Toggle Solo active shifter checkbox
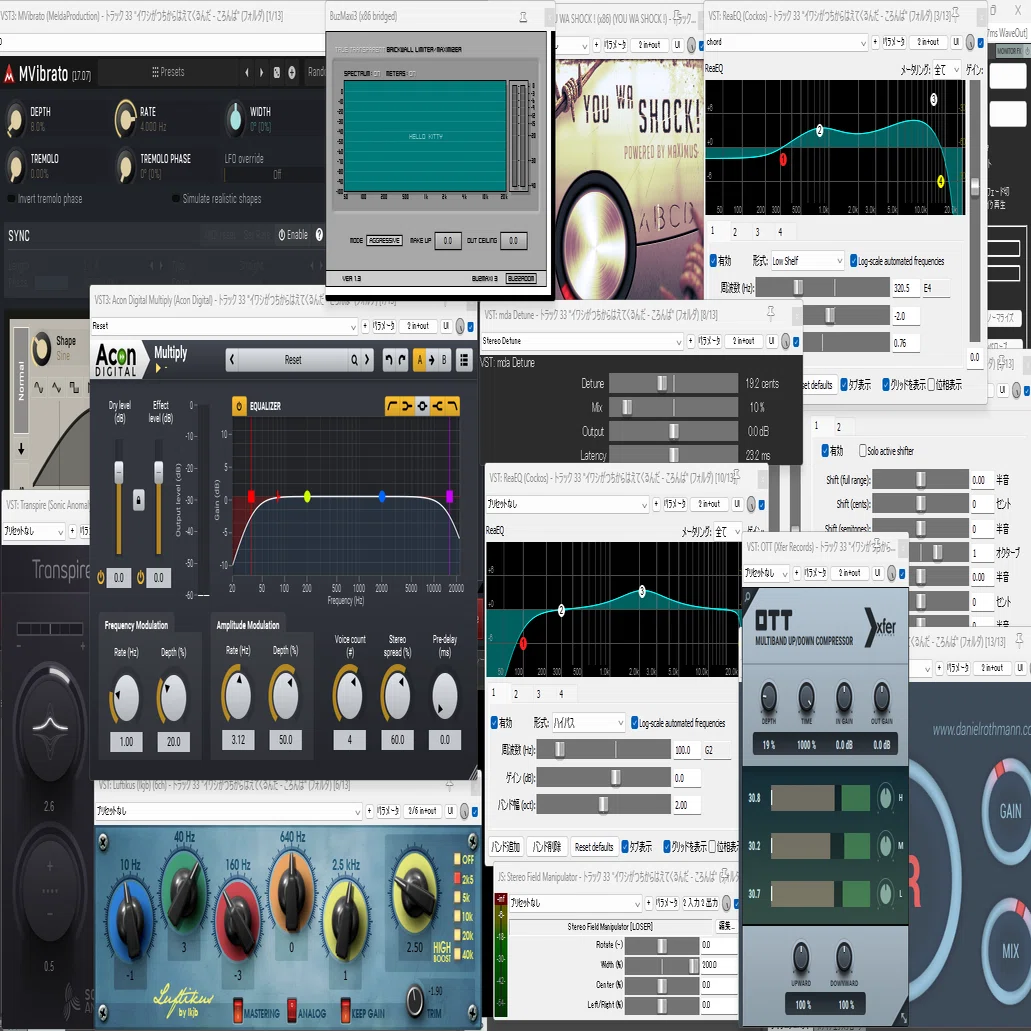 coord(863,451)
